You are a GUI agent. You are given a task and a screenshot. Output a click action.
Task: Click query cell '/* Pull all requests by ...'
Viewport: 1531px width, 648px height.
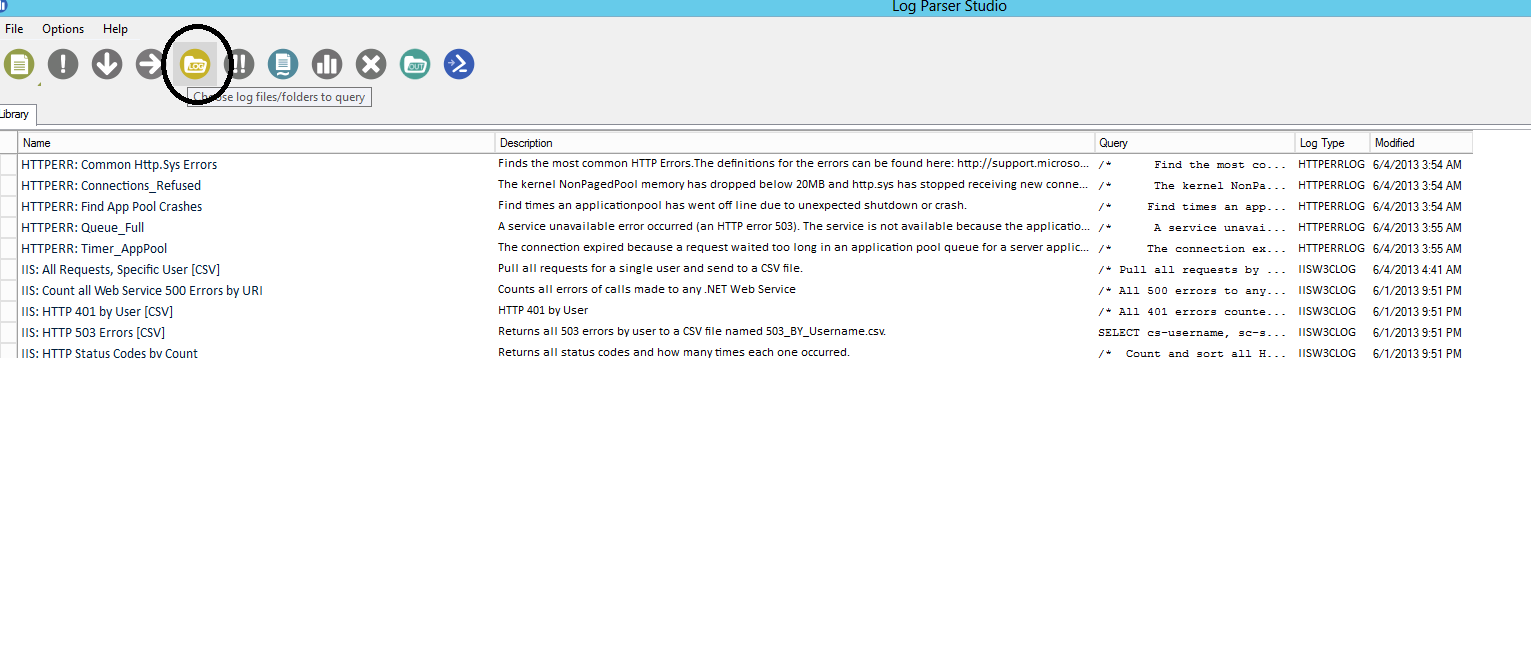point(1192,270)
